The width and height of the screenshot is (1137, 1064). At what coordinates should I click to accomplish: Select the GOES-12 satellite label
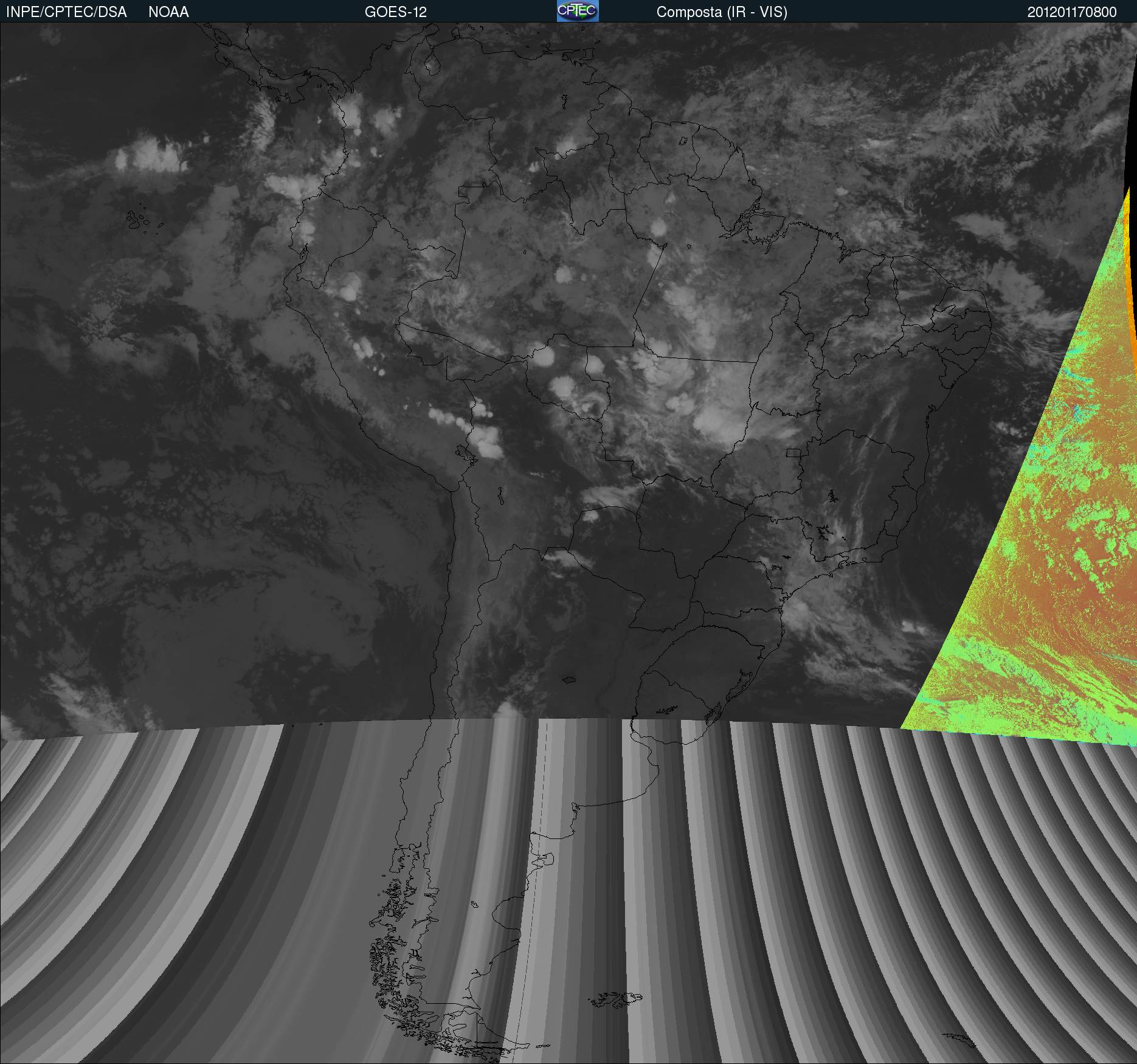click(x=395, y=12)
